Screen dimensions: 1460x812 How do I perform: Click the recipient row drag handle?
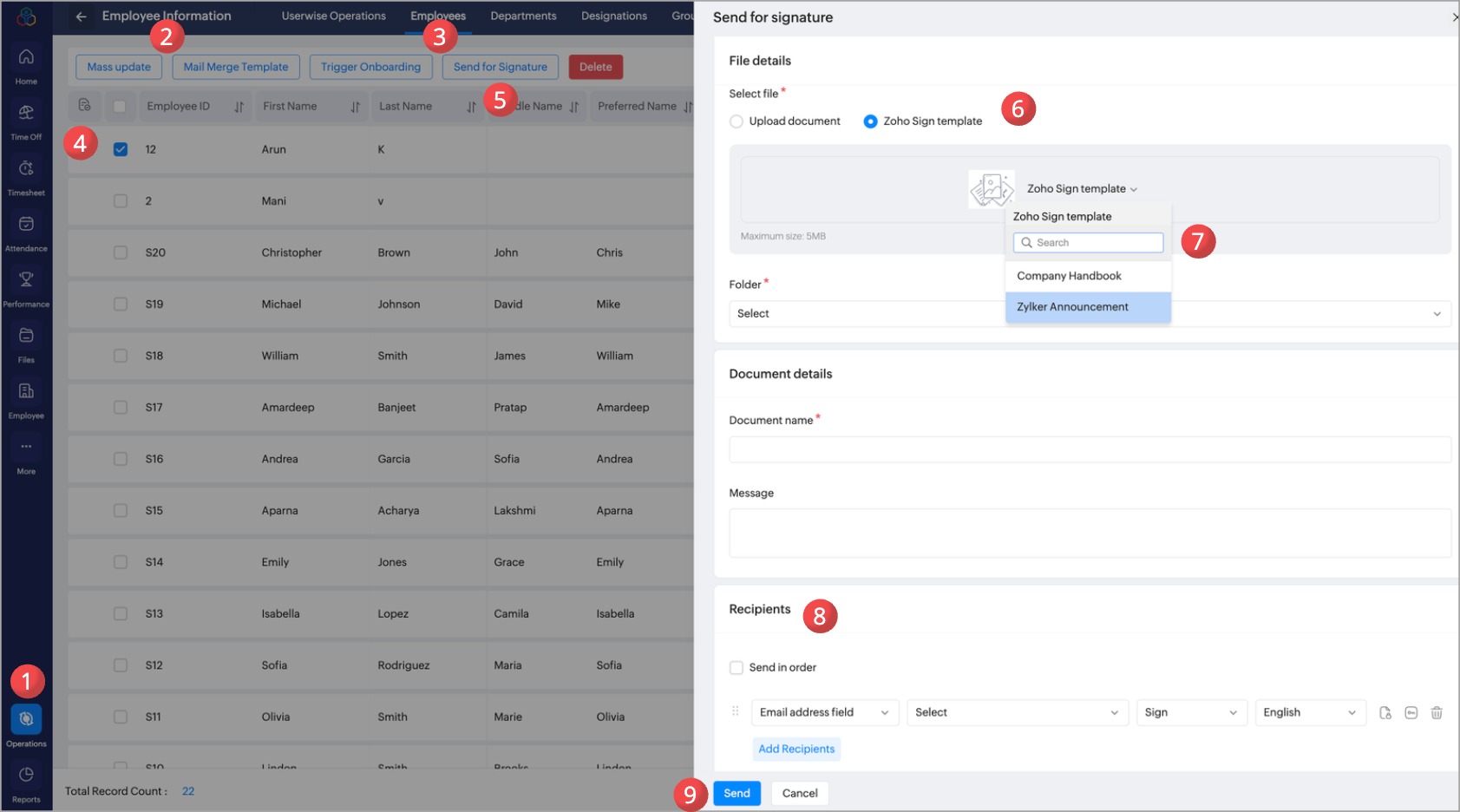click(x=736, y=711)
